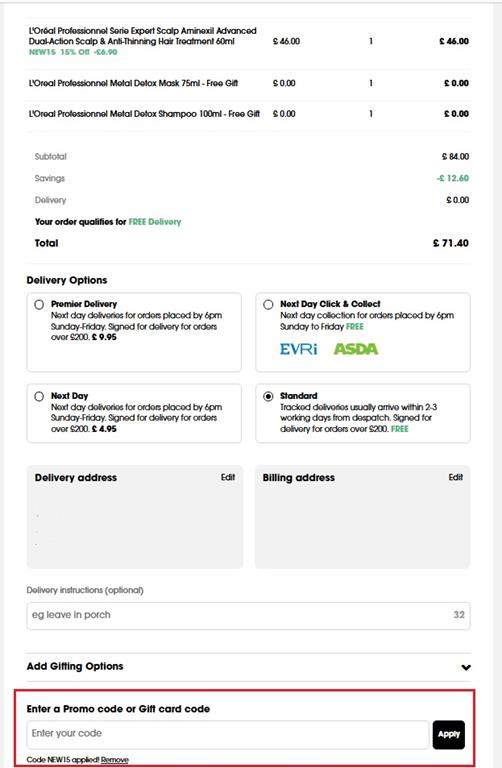Choose Next Day Click & Collect
The image size is (502, 768).
click(x=268, y=305)
